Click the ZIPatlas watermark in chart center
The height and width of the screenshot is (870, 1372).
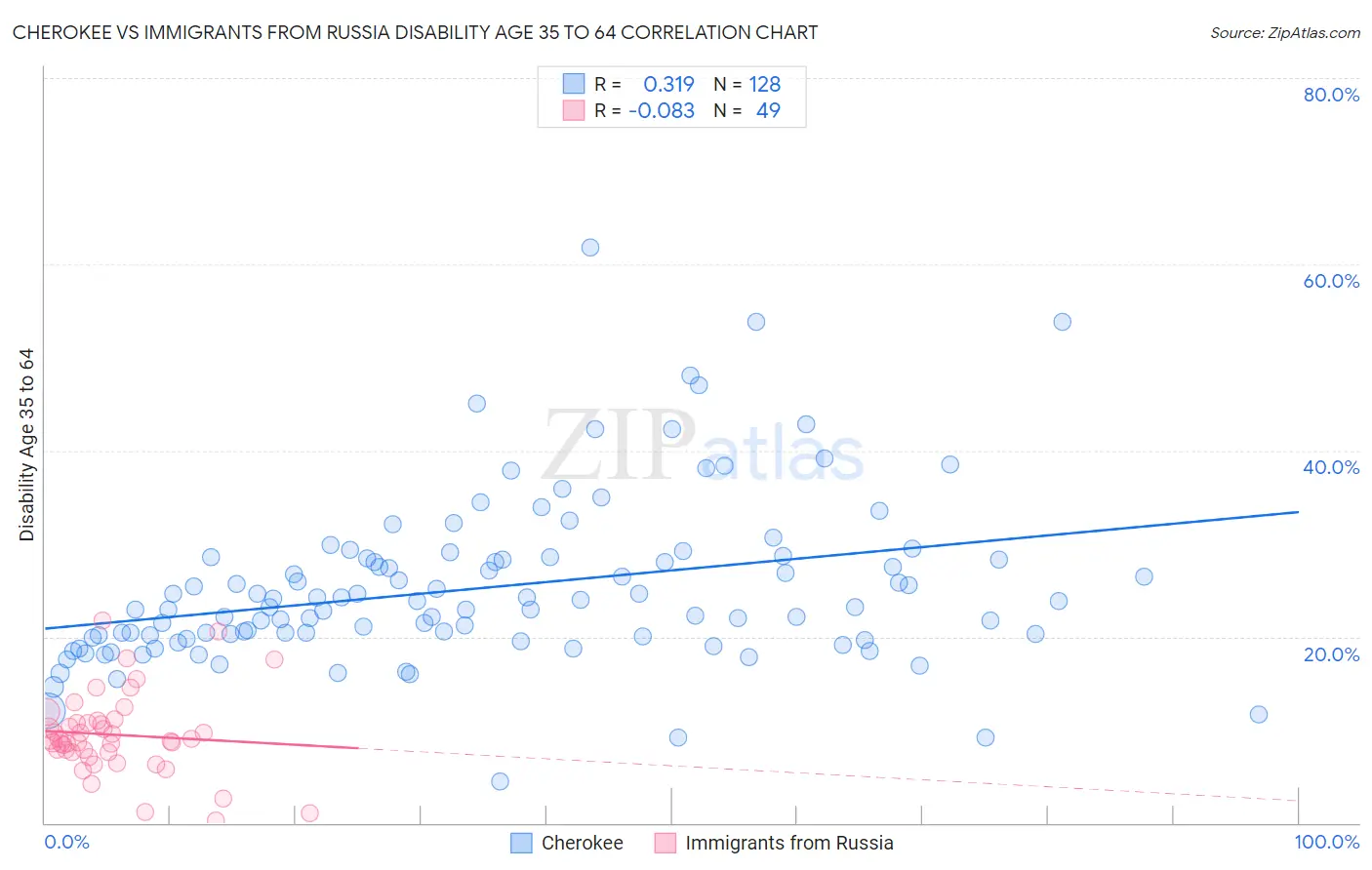703,447
